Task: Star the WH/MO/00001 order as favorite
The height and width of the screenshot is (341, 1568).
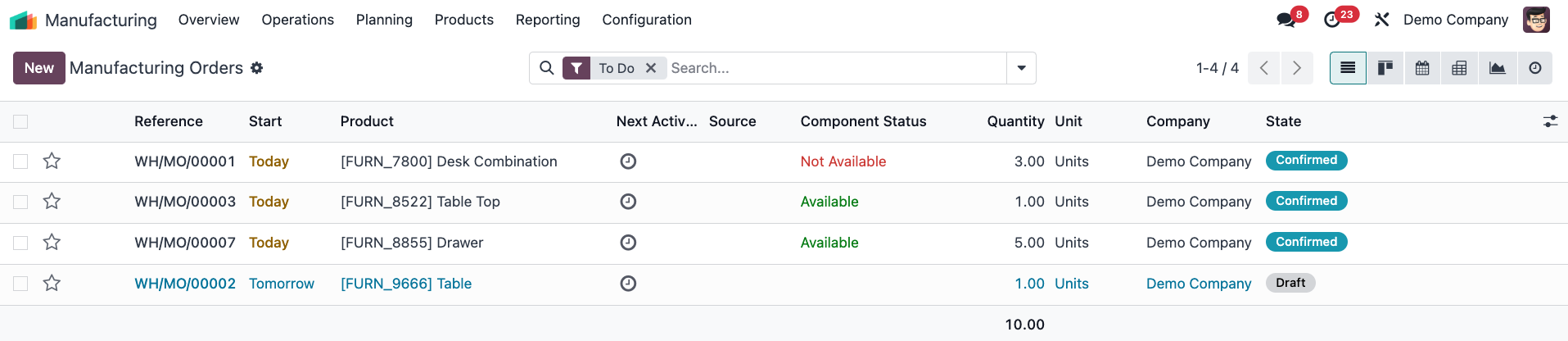Action: tap(52, 161)
